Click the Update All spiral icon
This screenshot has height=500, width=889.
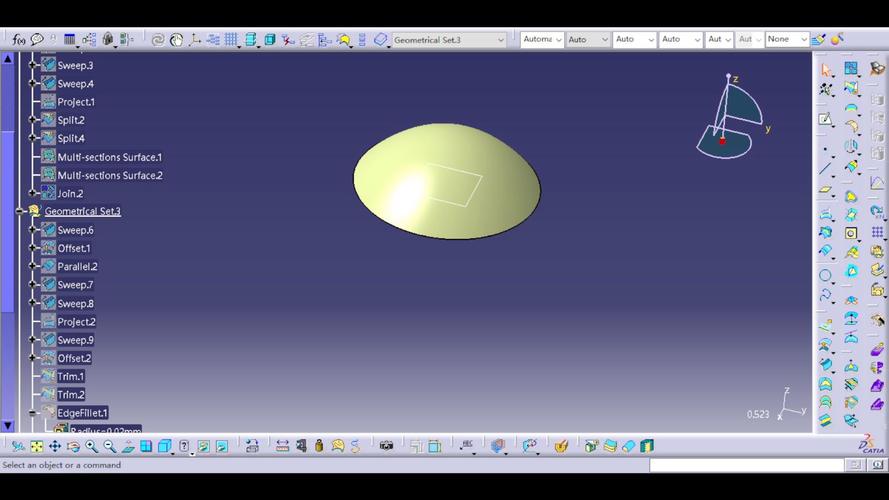[x=158, y=40]
